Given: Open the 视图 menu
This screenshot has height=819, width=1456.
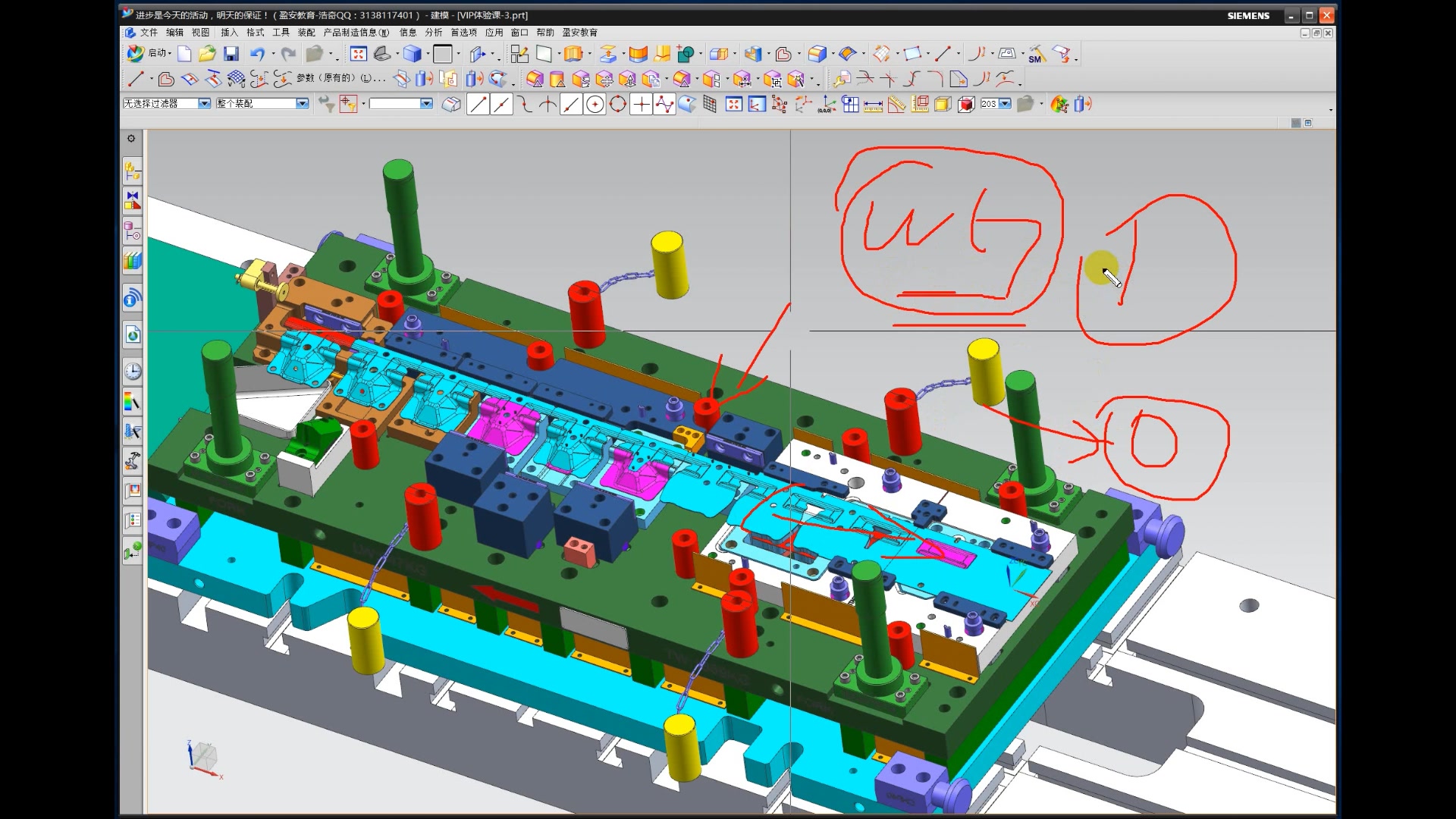Looking at the screenshot, I should tap(200, 33).
